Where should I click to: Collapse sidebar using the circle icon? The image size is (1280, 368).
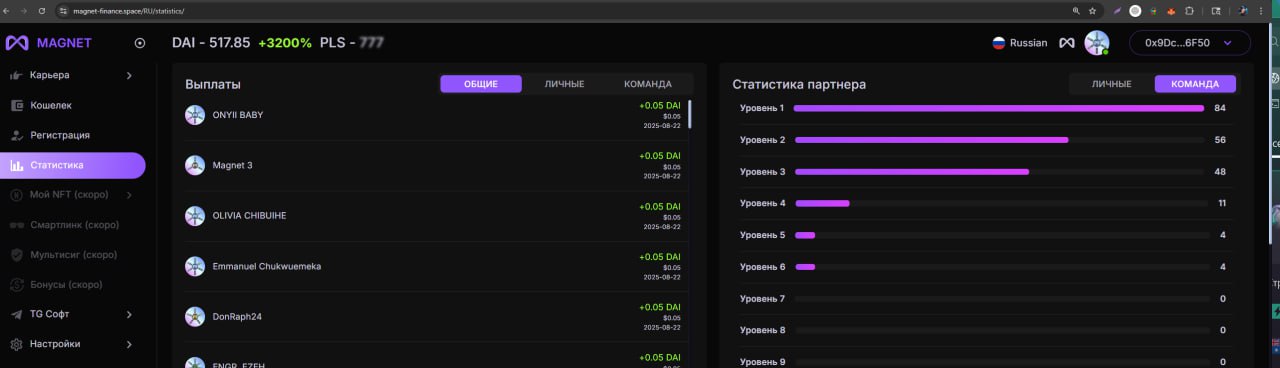pyautogui.click(x=140, y=43)
